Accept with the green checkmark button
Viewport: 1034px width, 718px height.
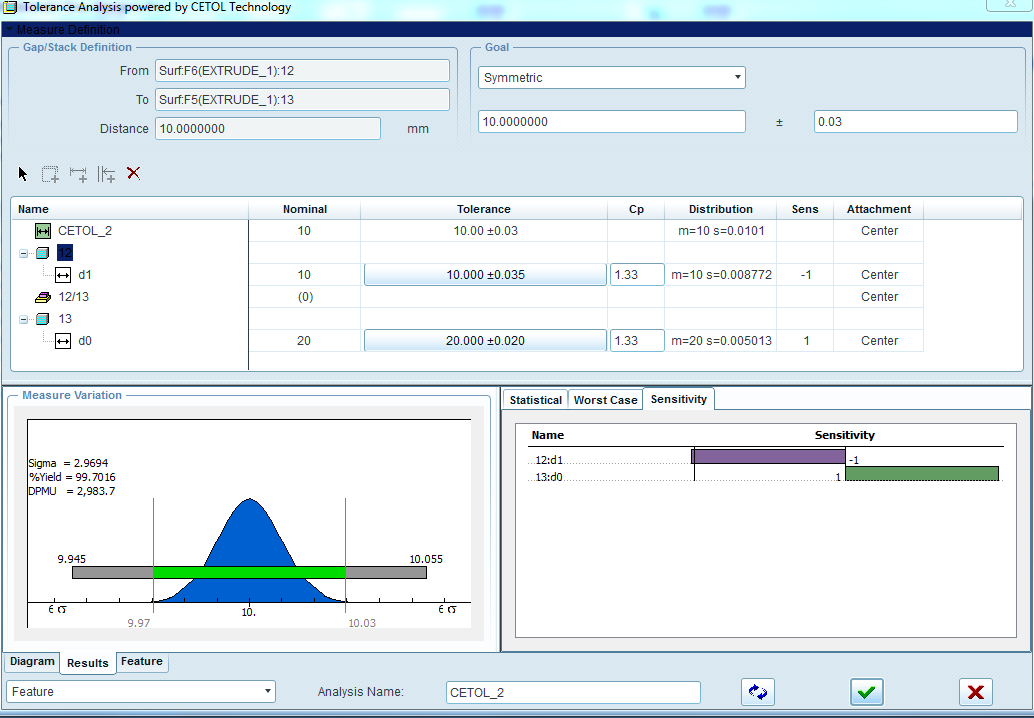tap(867, 692)
